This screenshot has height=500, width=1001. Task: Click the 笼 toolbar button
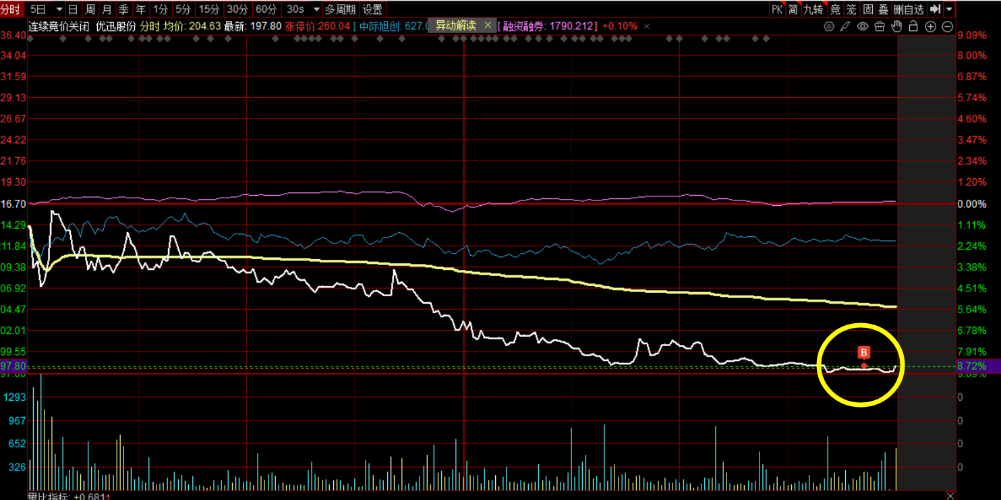pyautogui.click(x=851, y=9)
